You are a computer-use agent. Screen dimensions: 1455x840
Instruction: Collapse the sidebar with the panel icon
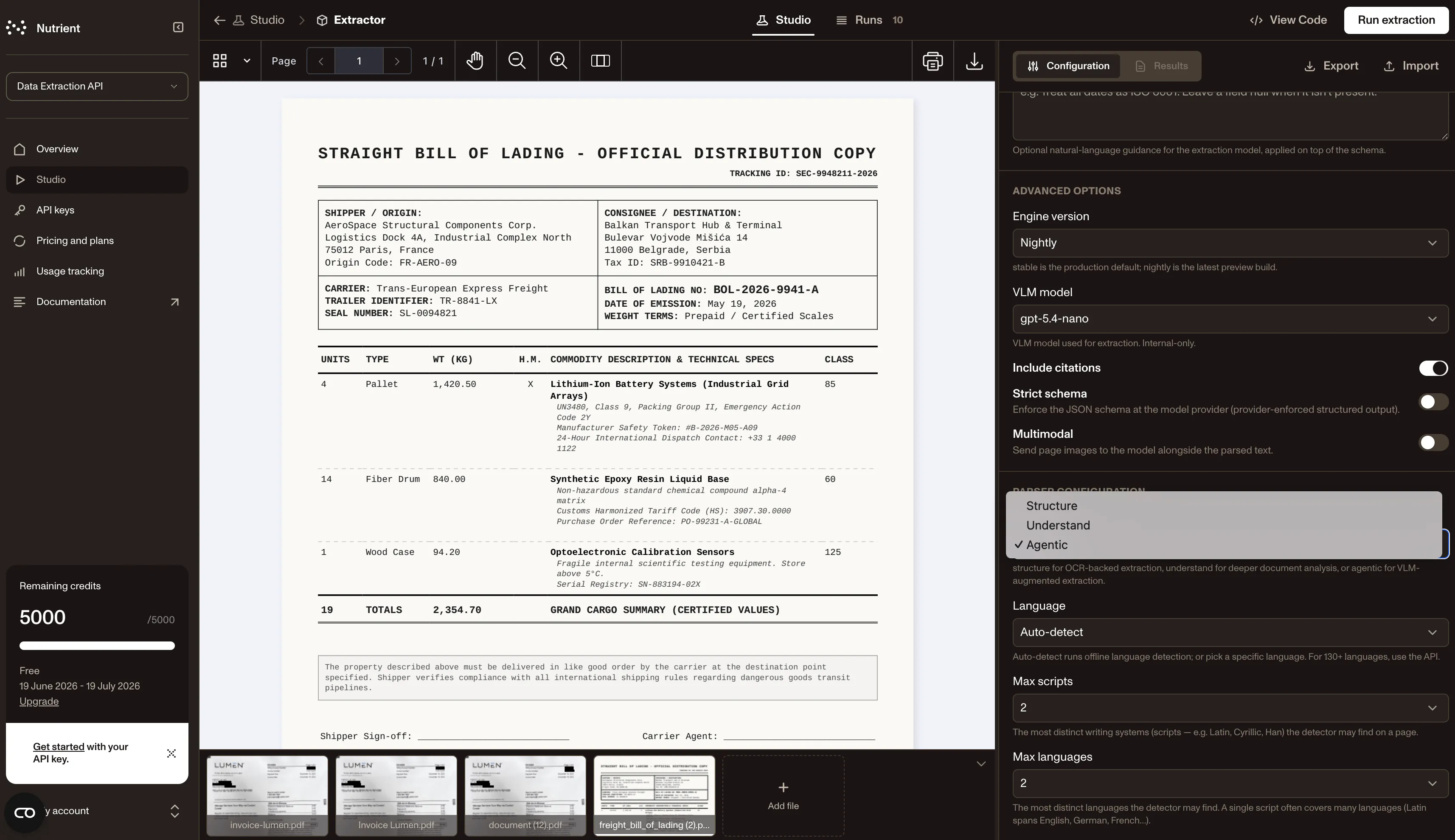[178, 27]
